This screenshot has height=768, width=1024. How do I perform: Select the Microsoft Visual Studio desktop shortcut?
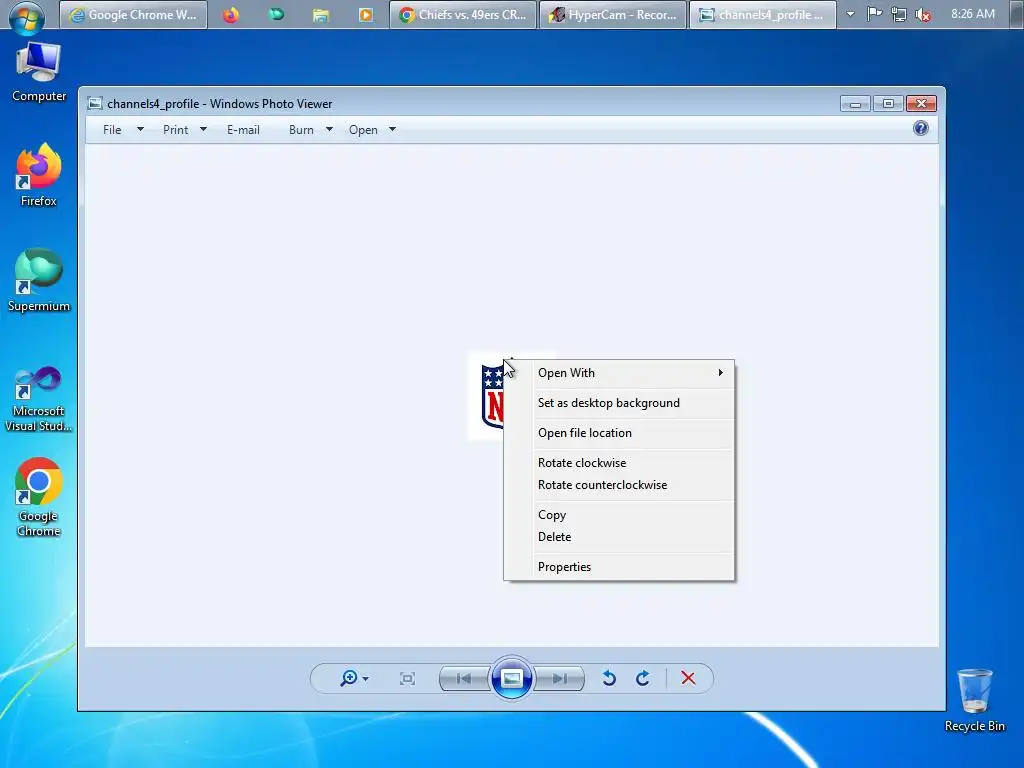39,398
